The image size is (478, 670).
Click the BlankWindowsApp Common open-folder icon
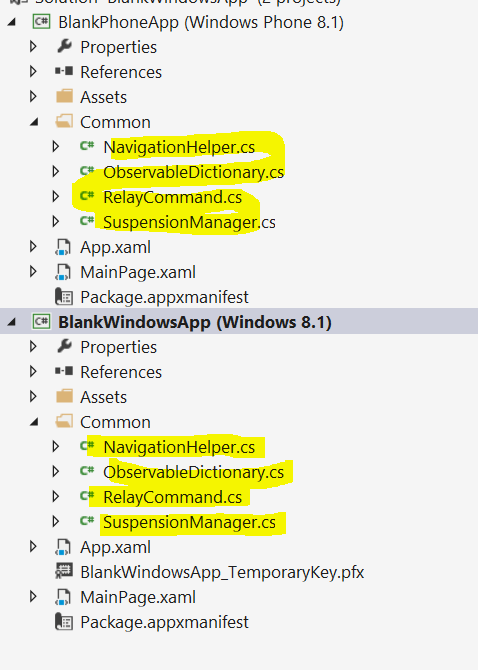(64, 422)
